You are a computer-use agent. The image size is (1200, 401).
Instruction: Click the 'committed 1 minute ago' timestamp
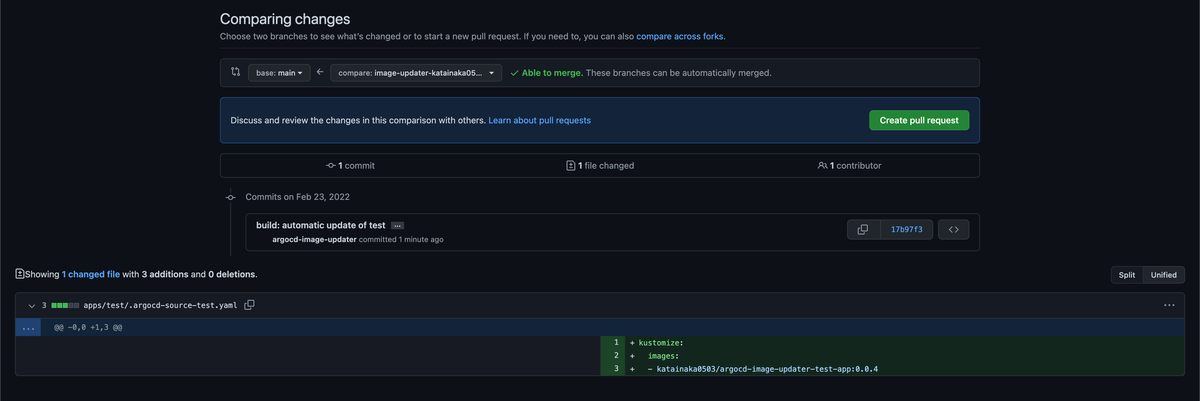coord(401,240)
